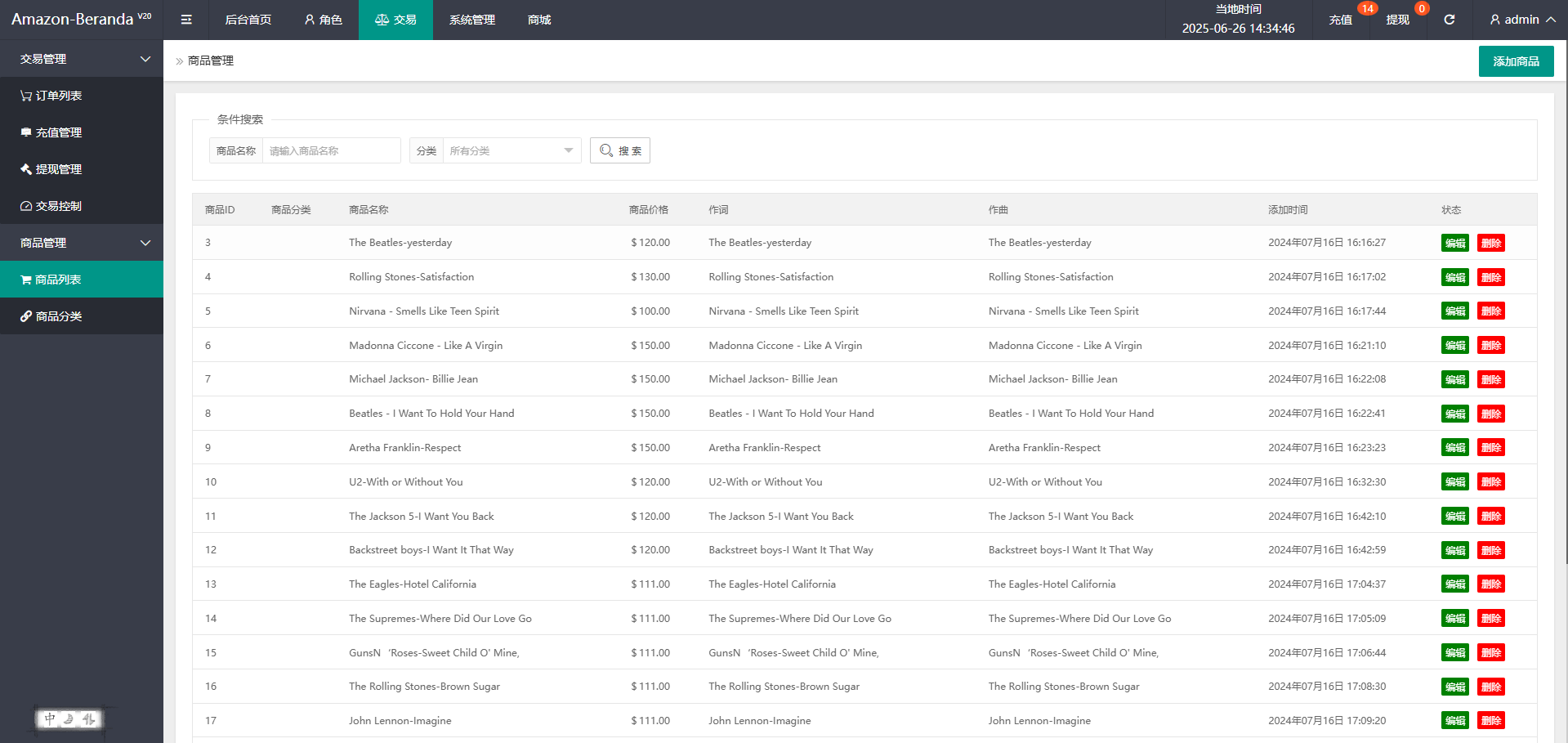Delete U2-With or Without You product
The height and width of the screenshot is (743, 1568).
click(x=1491, y=482)
